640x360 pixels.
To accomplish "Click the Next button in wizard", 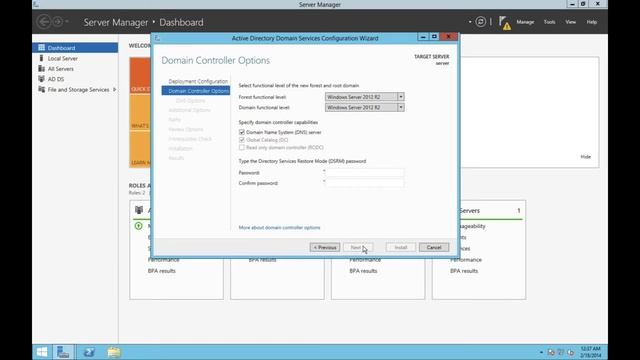I will [x=358, y=247].
